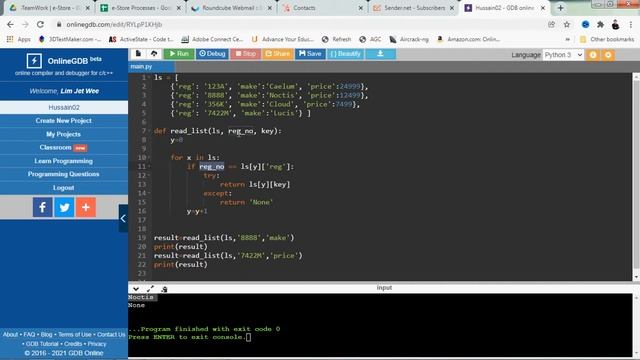Viewport: 640px width, 360px height.
Task: Open a new browser tab with plus
Action: [560, 8]
